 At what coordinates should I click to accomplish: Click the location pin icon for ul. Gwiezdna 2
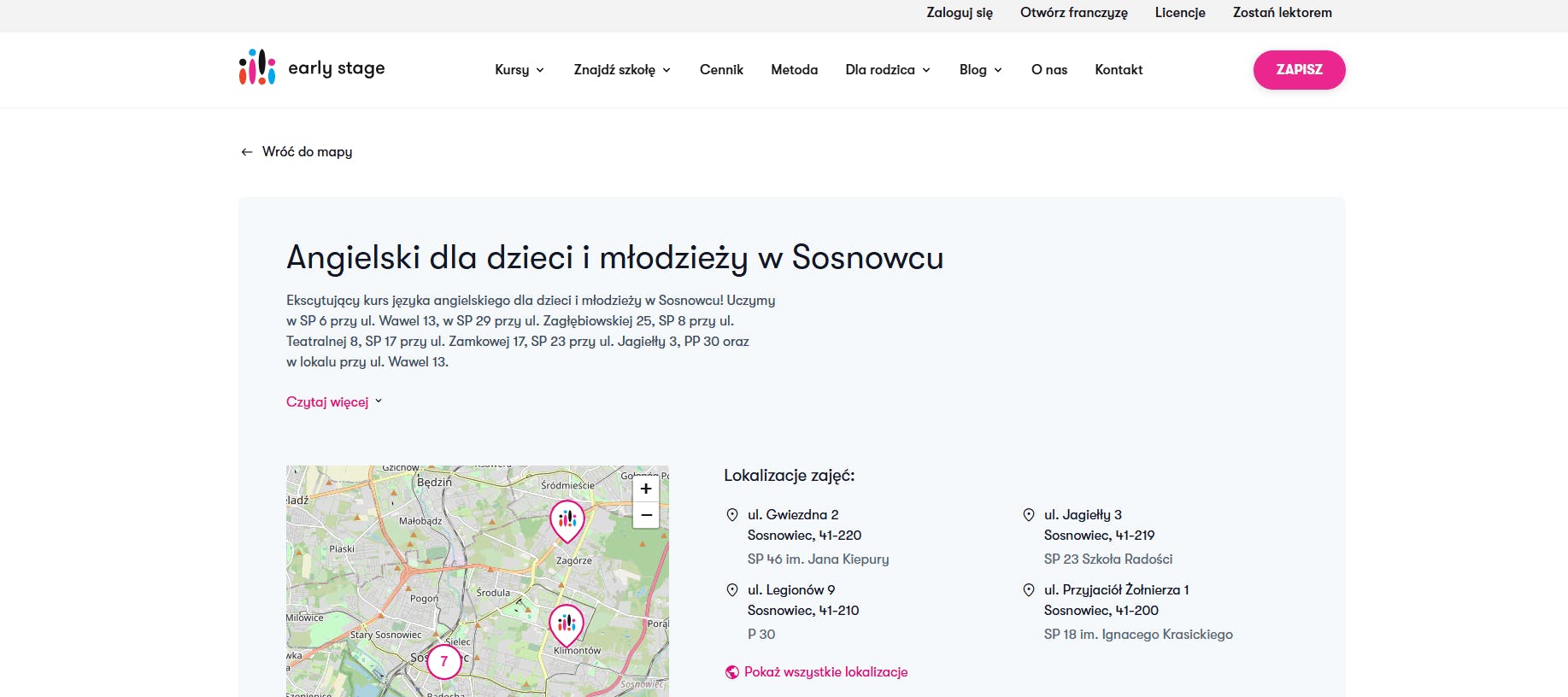tap(732, 515)
